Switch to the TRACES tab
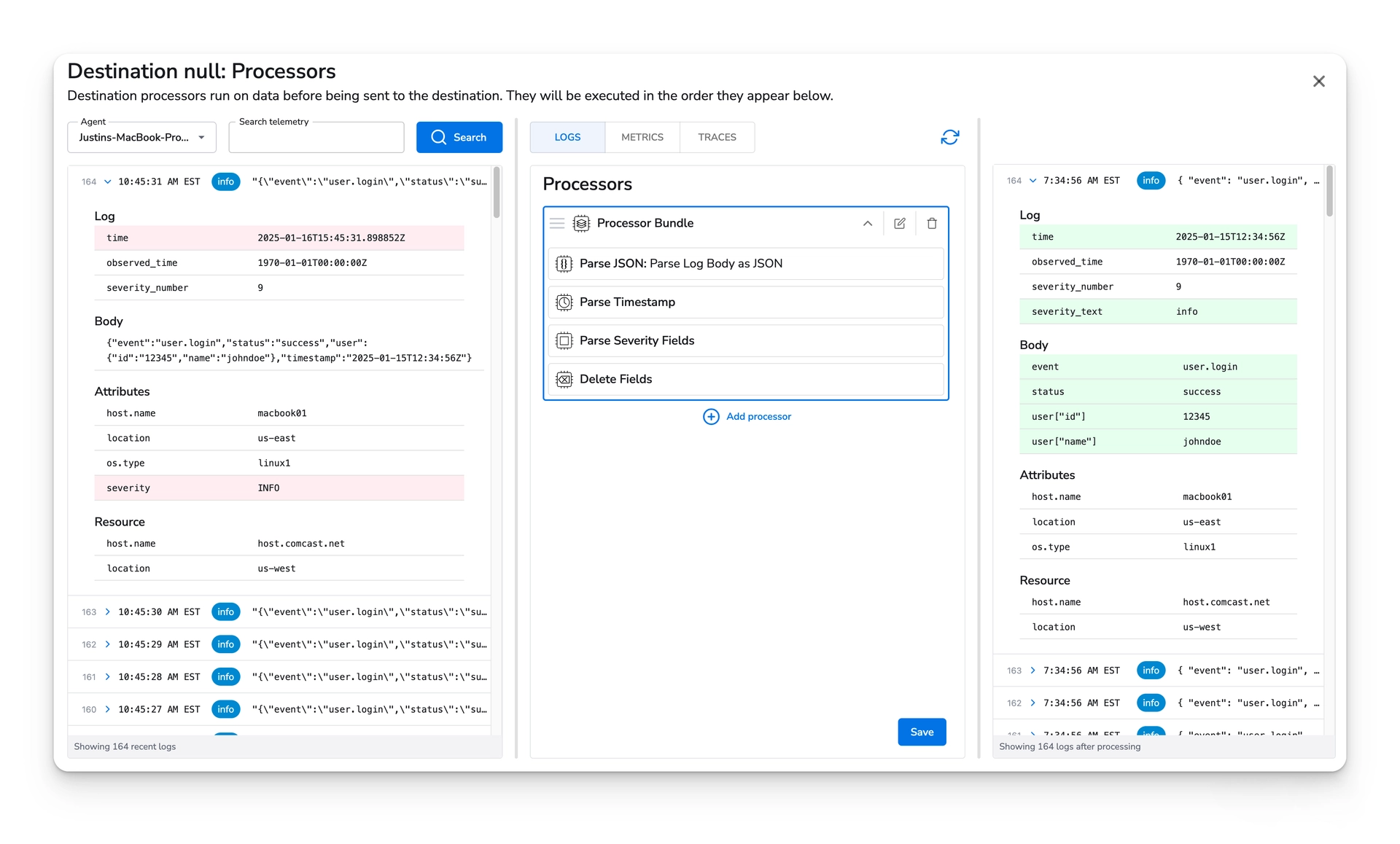 (717, 137)
